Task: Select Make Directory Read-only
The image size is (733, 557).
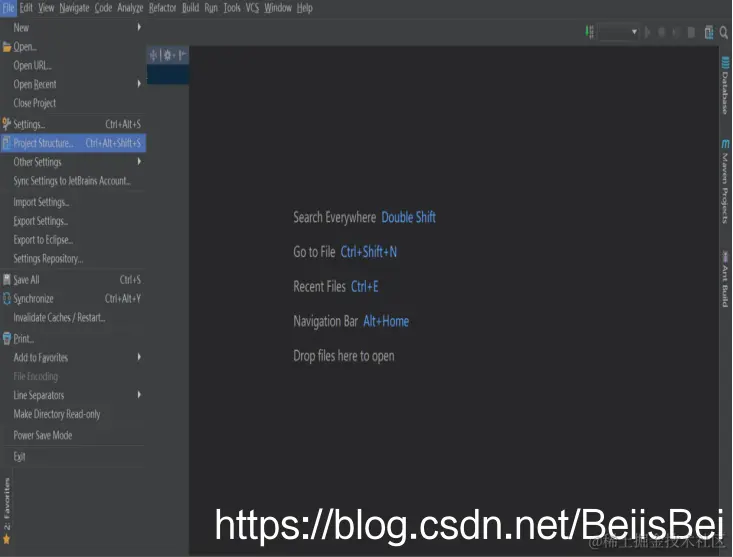Action: [73, 414]
